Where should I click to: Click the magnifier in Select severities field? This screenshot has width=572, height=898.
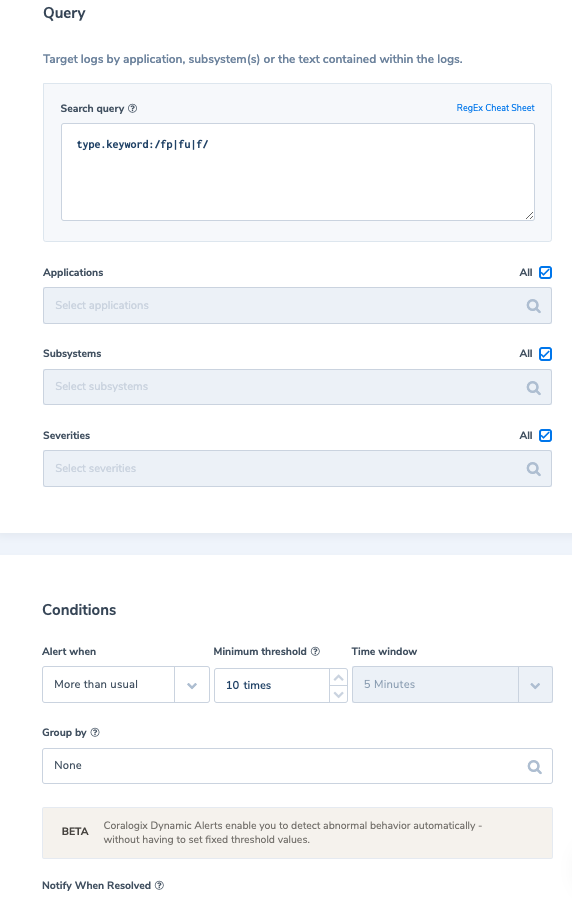(x=534, y=469)
